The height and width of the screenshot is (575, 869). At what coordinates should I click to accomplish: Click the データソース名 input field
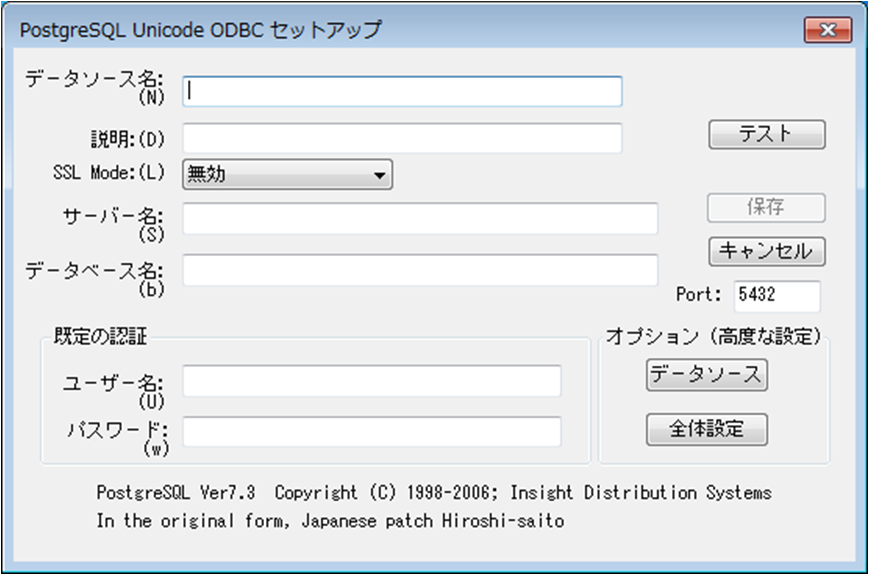tap(402, 91)
